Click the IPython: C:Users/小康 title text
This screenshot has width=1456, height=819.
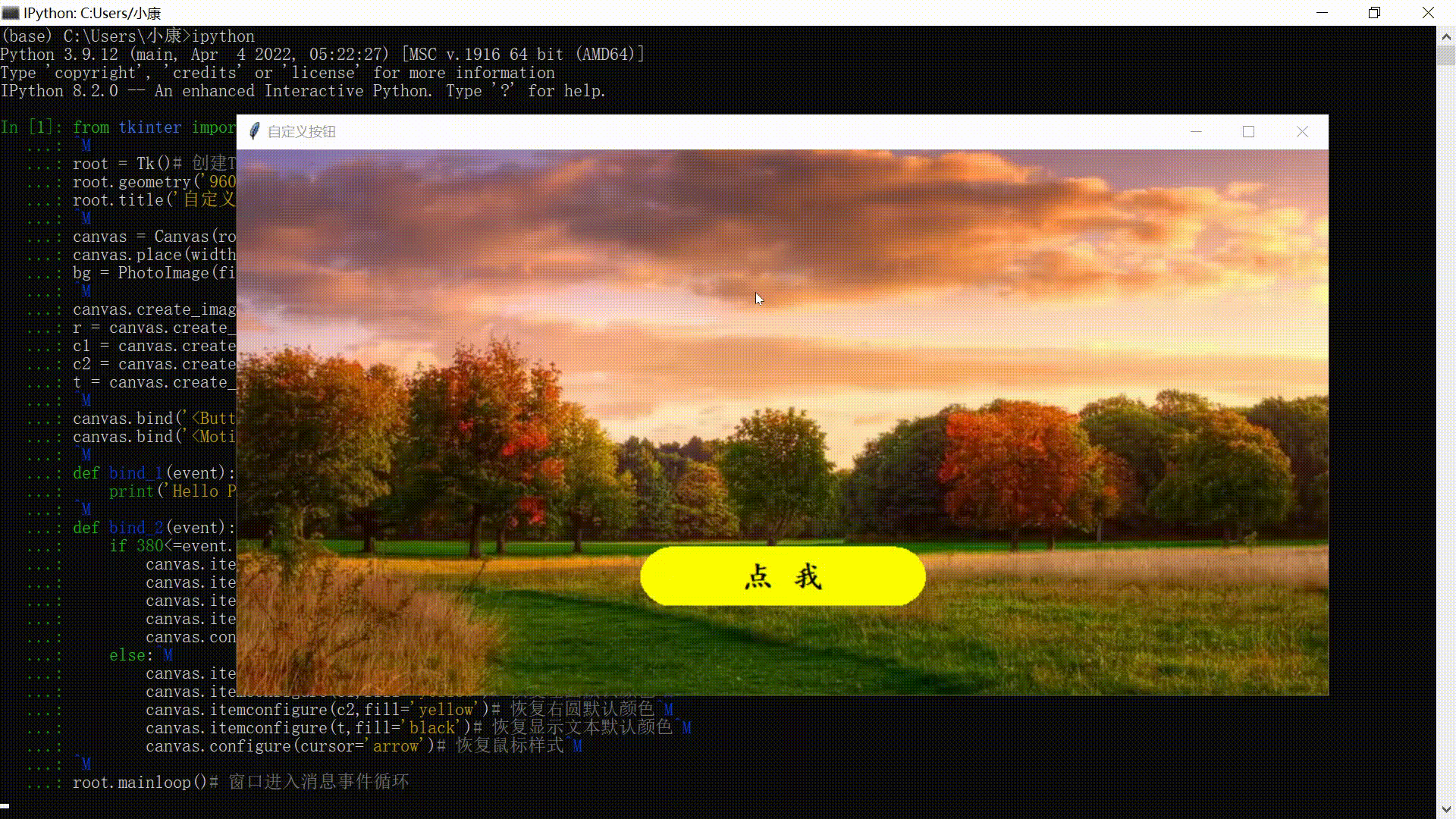coord(93,13)
